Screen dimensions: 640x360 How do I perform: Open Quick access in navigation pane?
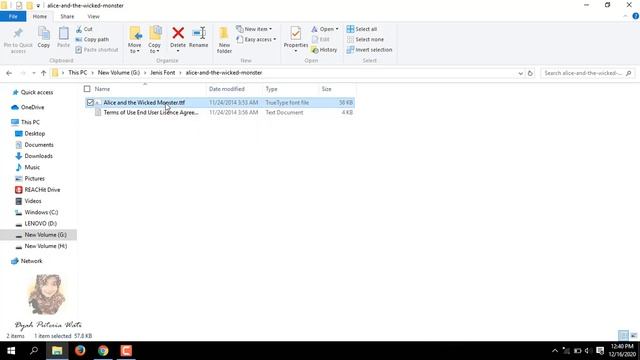tap(37, 92)
